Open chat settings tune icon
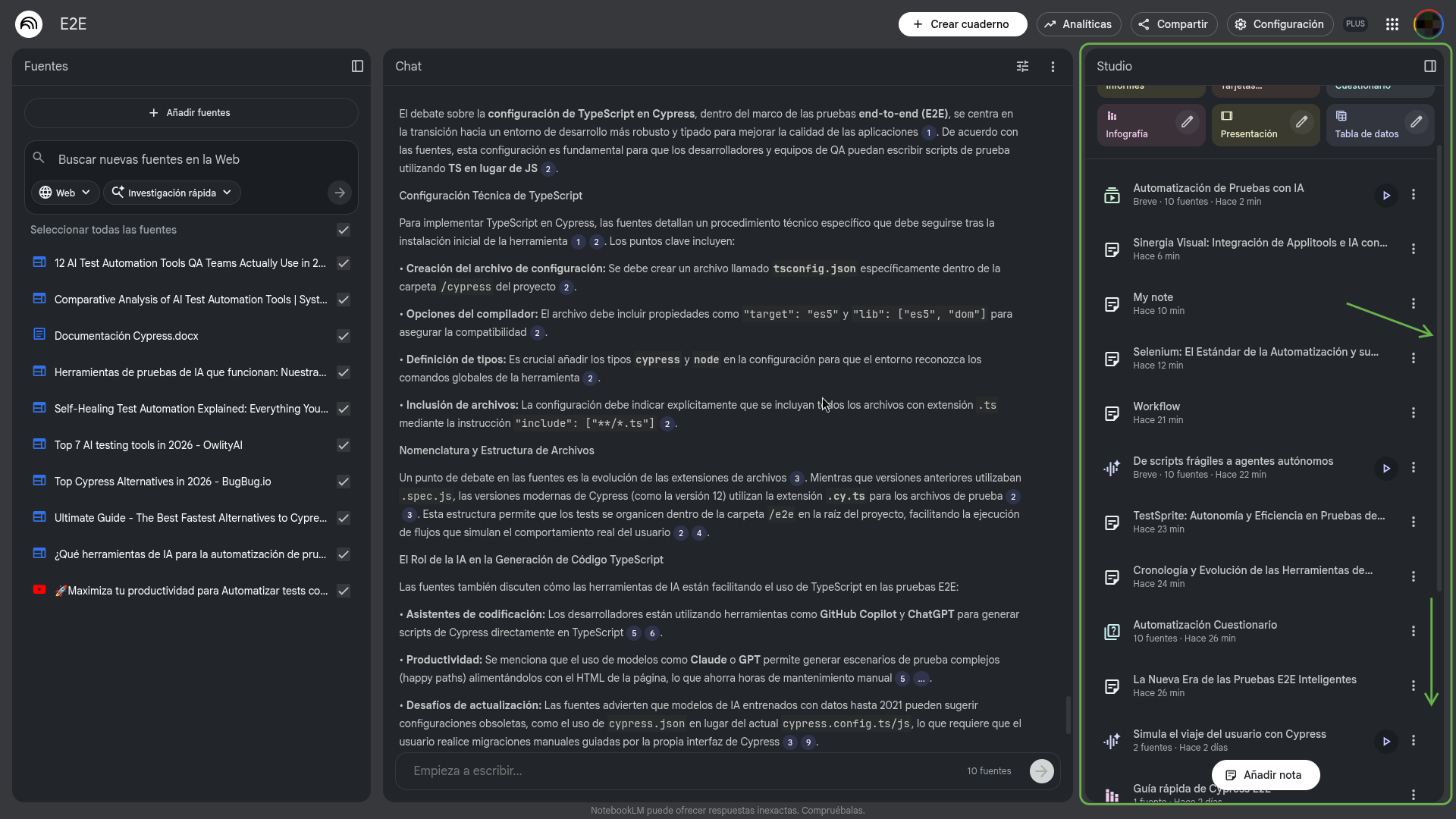Image resolution: width=1456 pixels, height=819 pixels. click(1022, 67)
